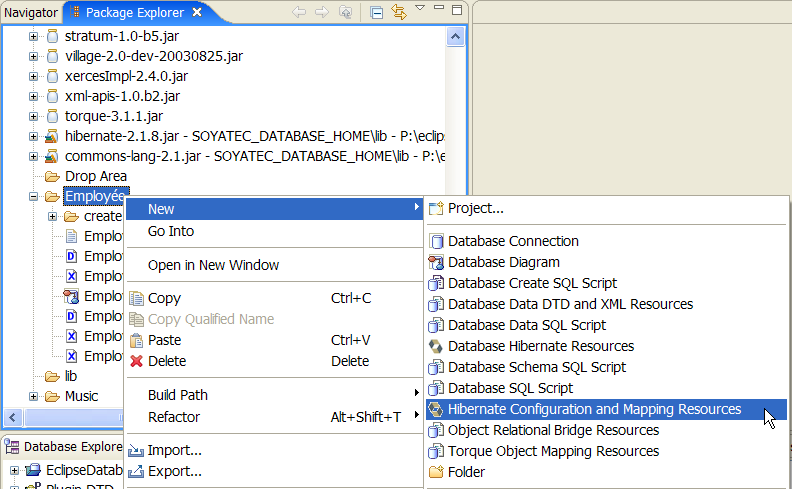Image resolution: width=792 pixels, height=489 pixels.
Task: Click the red Delete X icon
Action: click(x=136, y=361)
